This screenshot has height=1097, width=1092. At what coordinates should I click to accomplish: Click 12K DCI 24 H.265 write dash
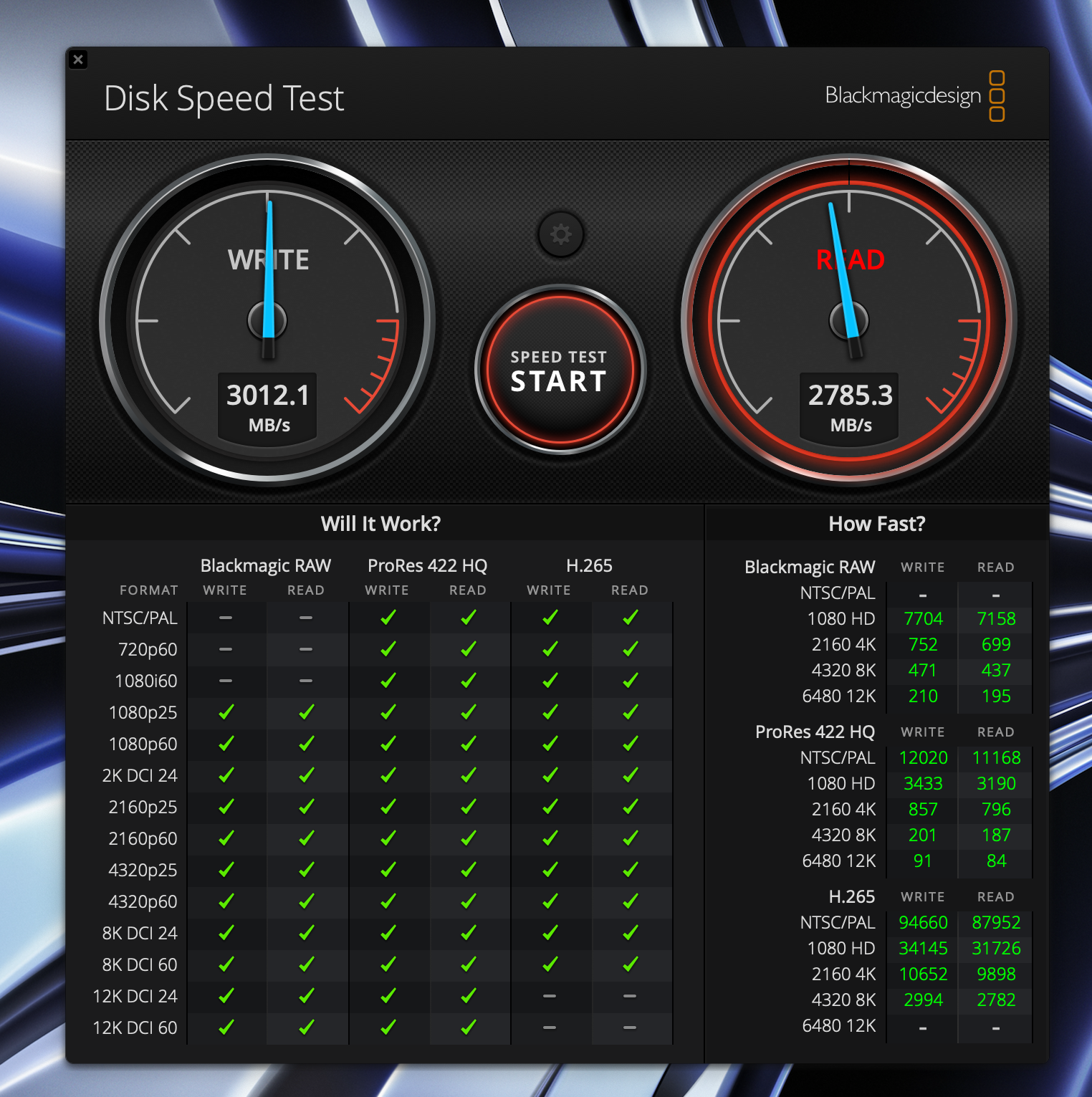click(550, 996)
